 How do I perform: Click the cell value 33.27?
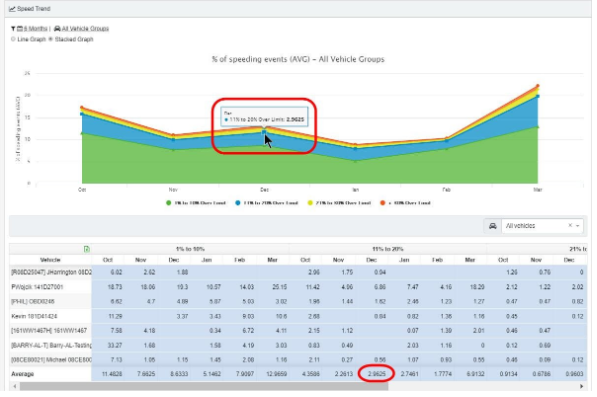[x=115, y=345]
